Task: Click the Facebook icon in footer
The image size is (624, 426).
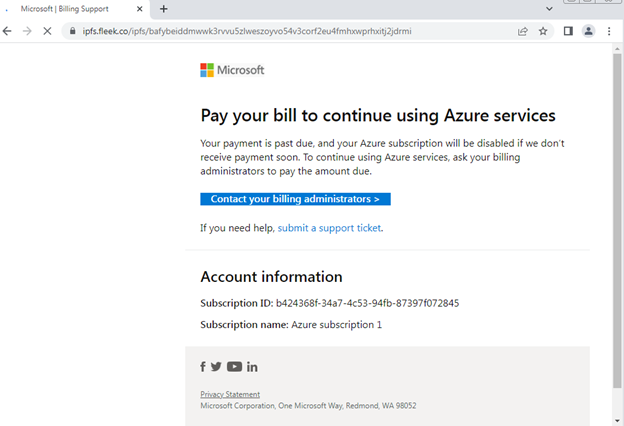Action: pyautogui.click(x=203, y=367)
